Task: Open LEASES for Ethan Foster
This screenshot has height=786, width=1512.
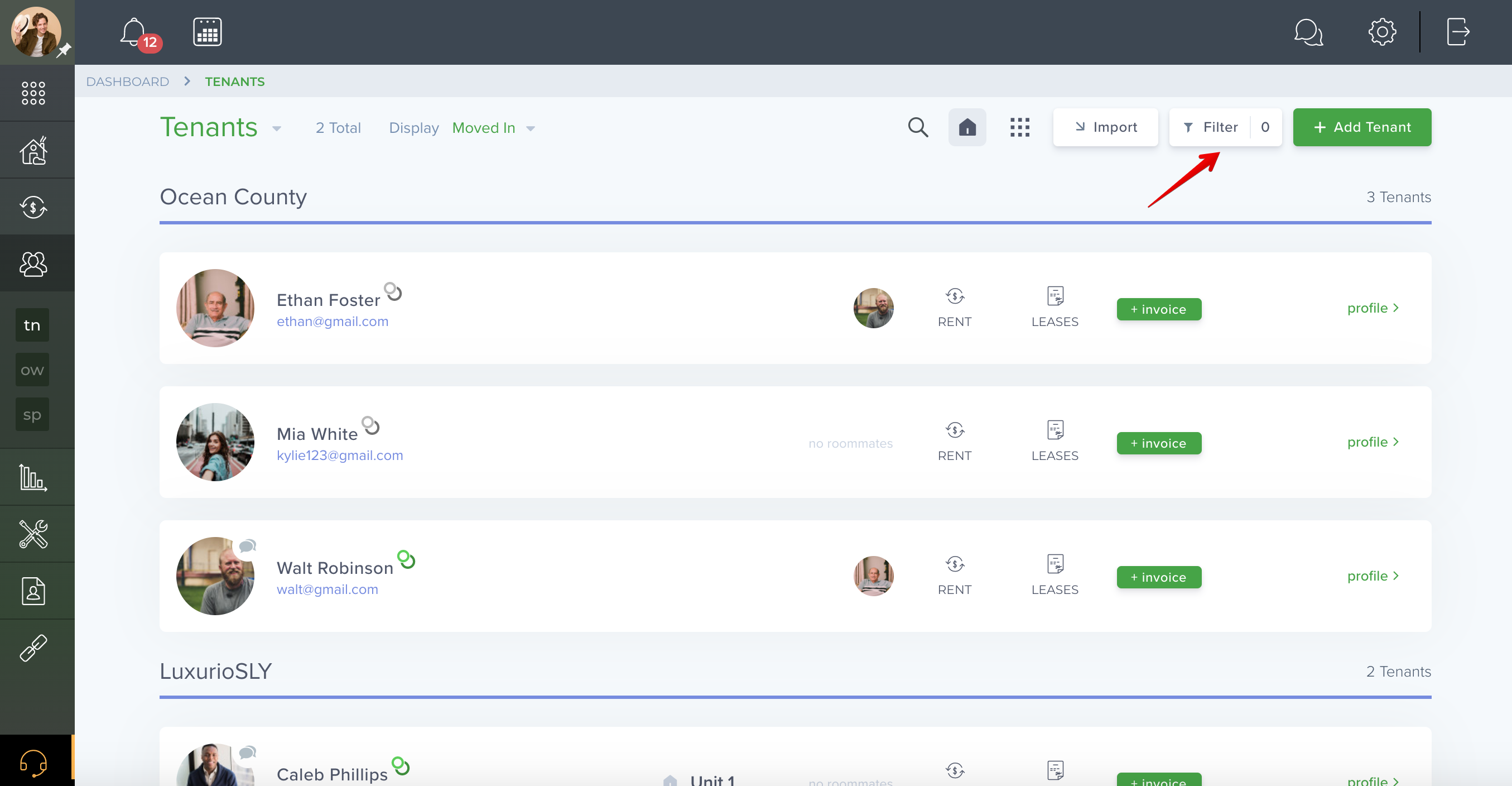Action: coord(1054,307)
